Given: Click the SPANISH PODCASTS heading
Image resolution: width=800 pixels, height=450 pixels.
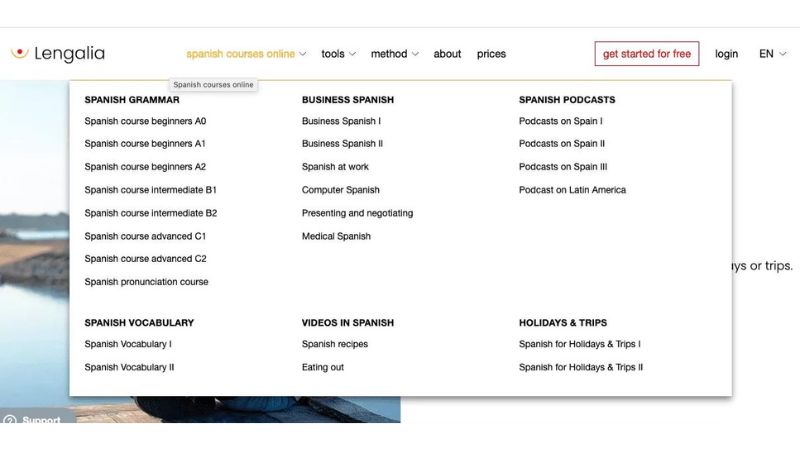Looking at the screenshot, I should (567, 99).
